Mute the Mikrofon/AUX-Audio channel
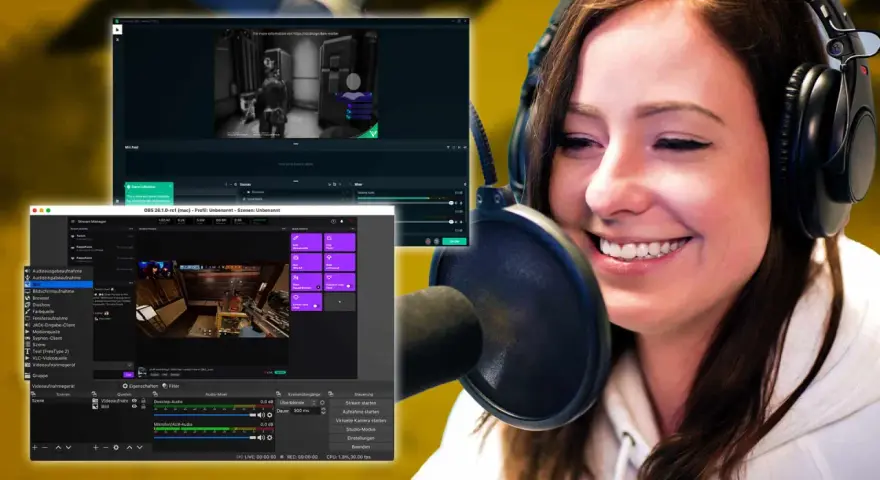The width and height of the screenshot is (880, 480). pyautogui.click(x=260, y=437)
